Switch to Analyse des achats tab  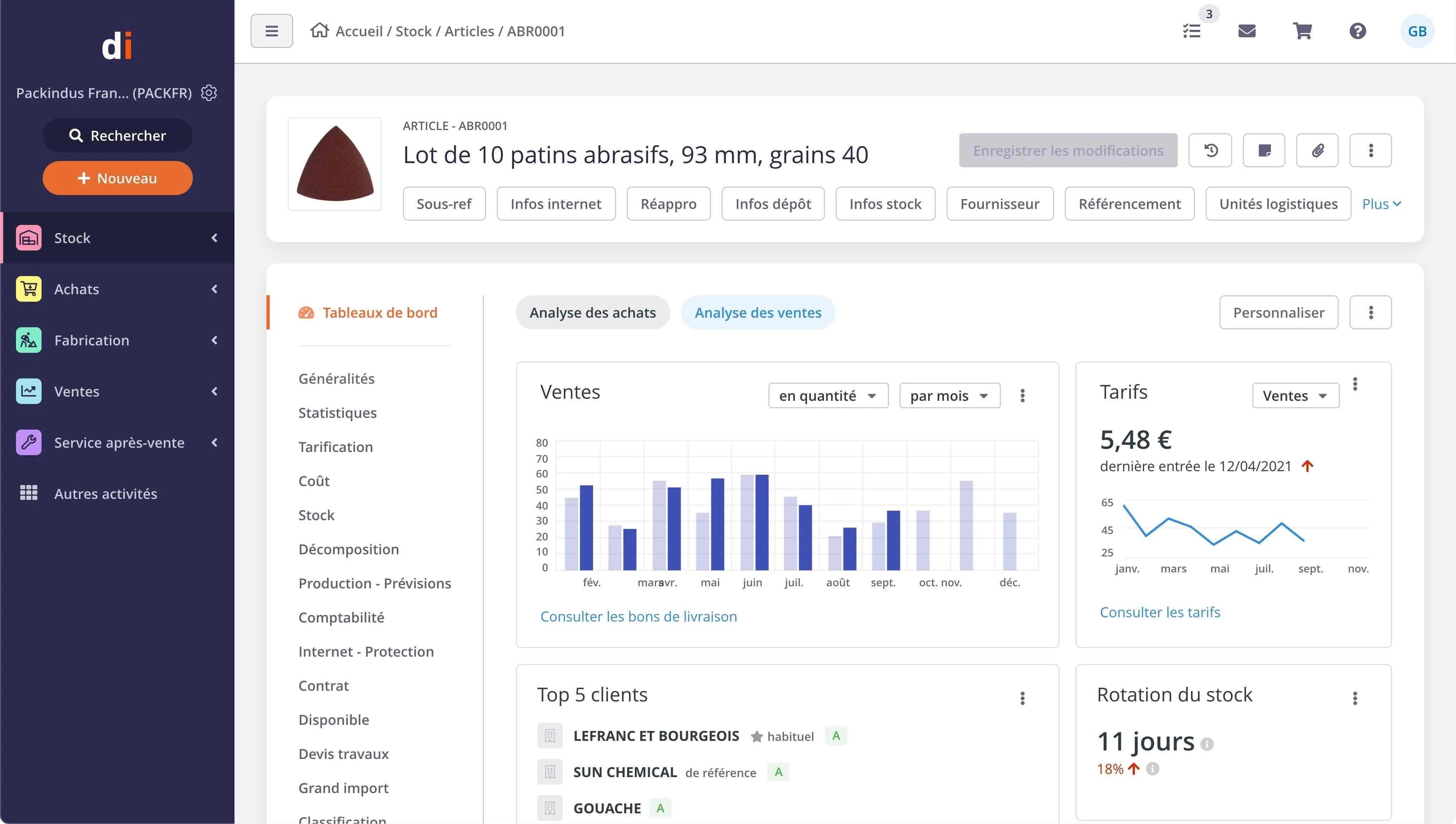pyautogui.click(x=593, y=312)
